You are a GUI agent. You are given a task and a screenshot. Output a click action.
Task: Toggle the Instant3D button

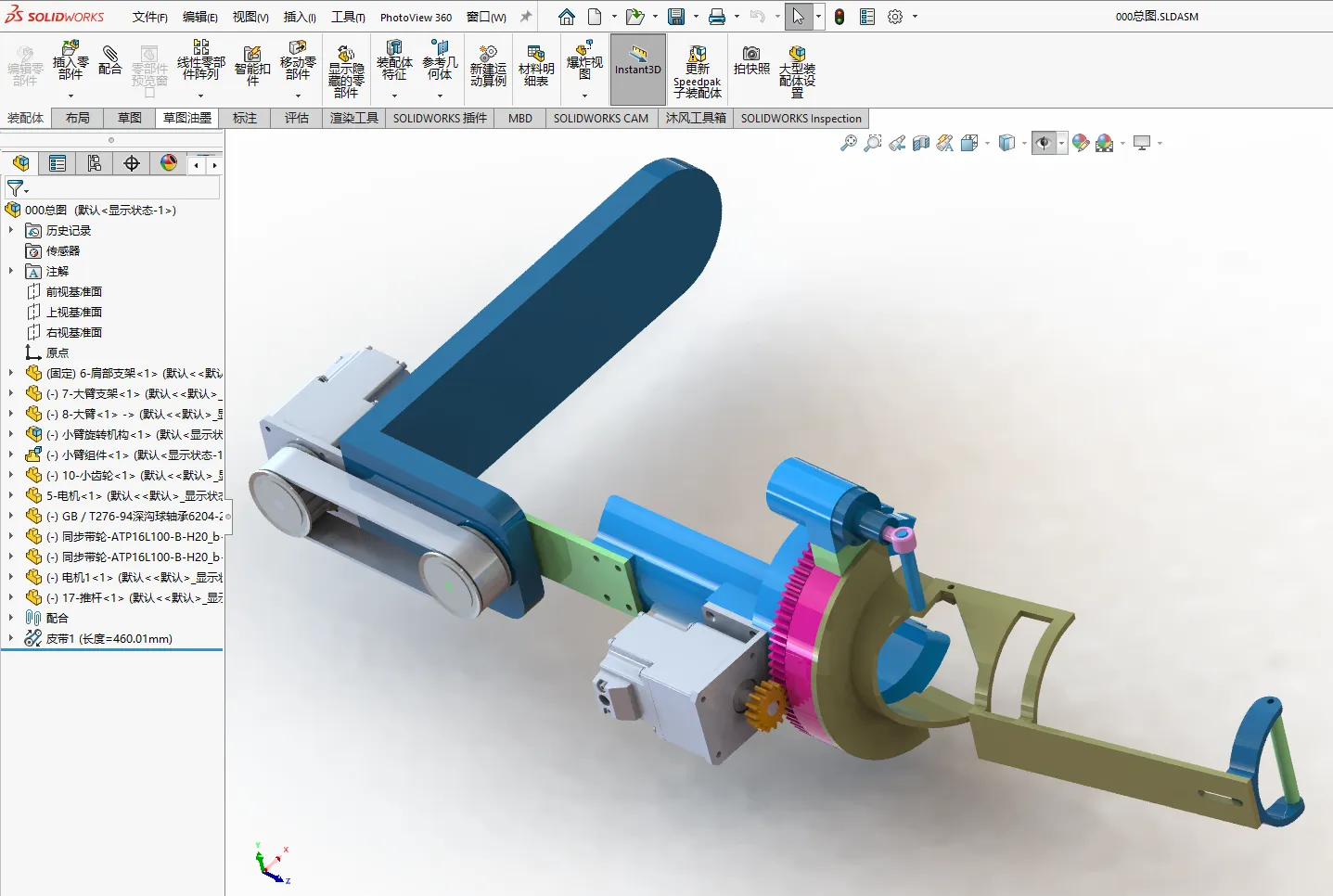(x=638, y=69)
